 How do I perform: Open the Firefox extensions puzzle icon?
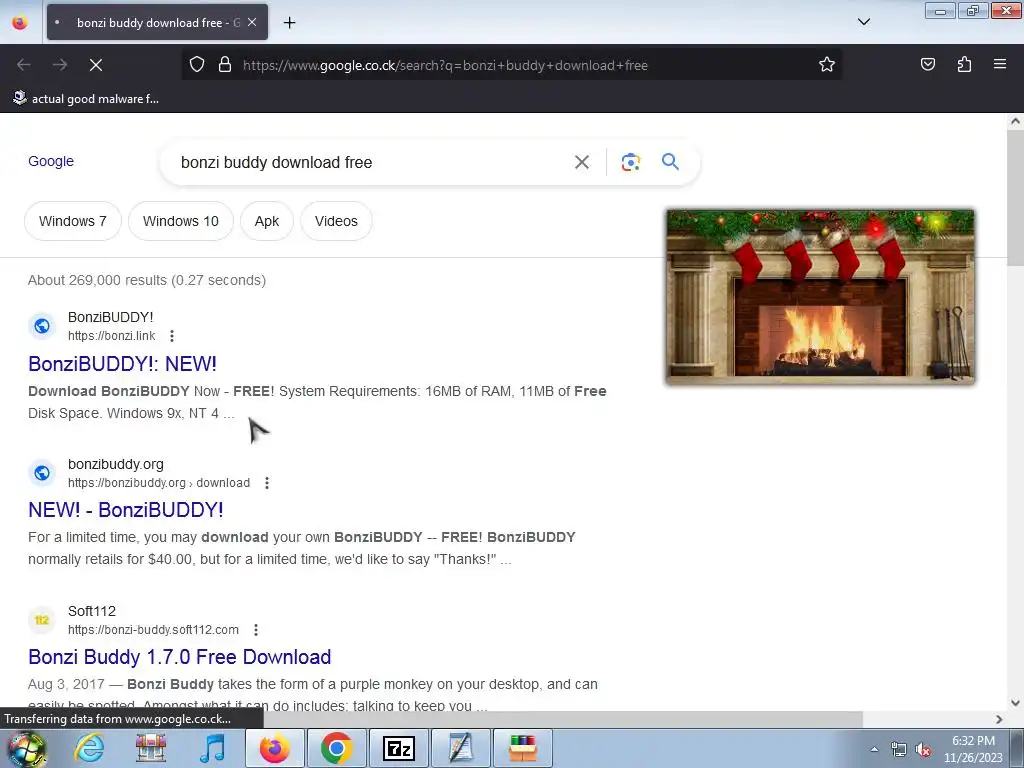pos(964,65)
